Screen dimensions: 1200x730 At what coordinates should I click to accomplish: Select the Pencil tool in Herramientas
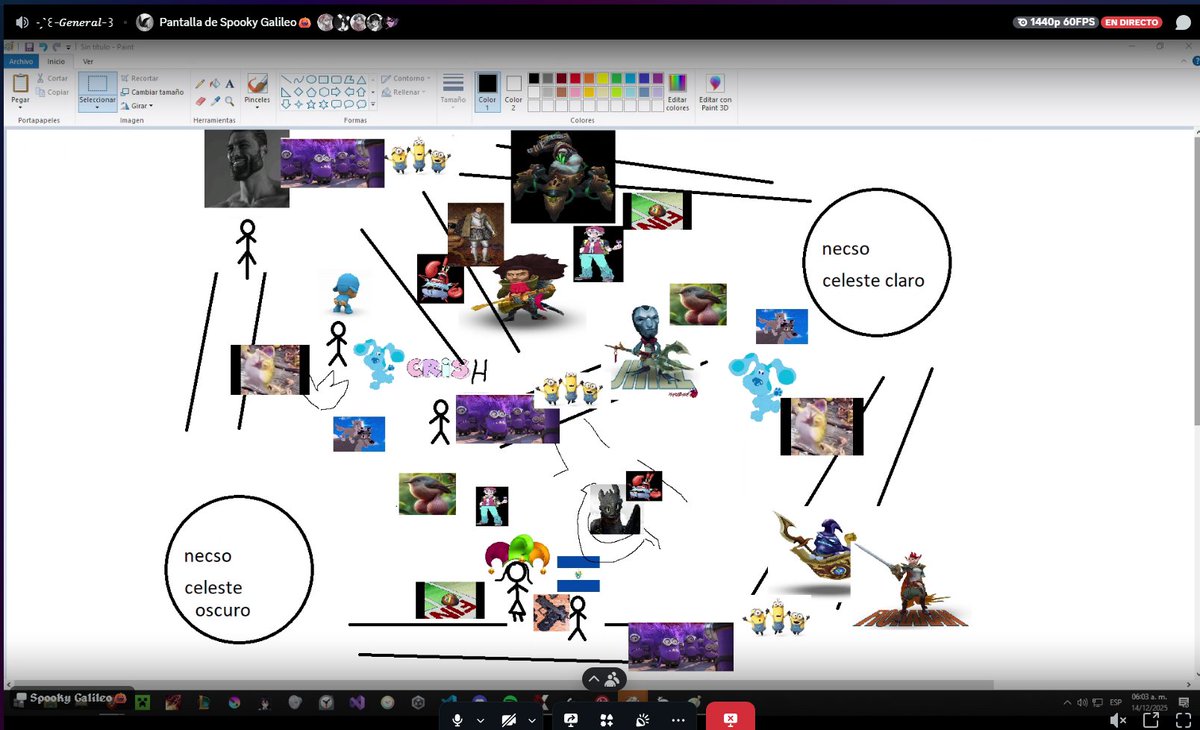[x=200, y=84]
